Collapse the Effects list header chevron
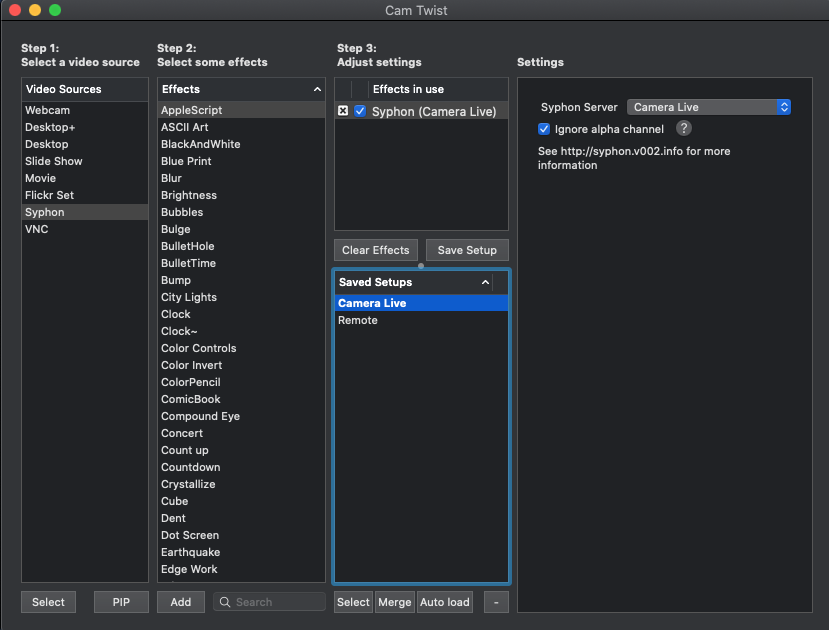This screenshot has height=630, width=829. point(317,89)
